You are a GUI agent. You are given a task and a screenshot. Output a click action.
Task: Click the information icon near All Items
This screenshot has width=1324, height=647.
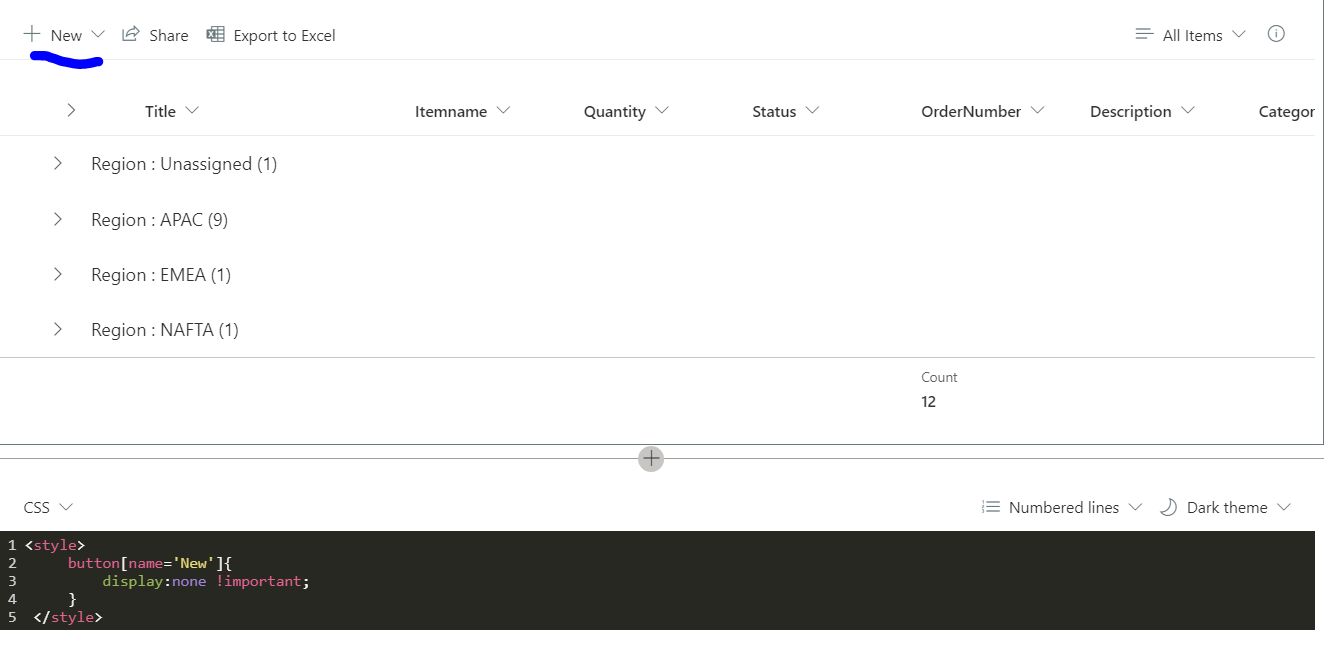(x=1276, y=34)
